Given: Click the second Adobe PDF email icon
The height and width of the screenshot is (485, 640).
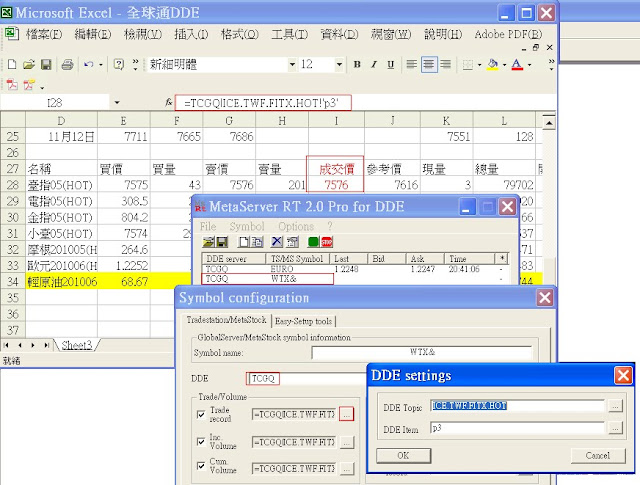Looking at the screenshot, I should pos(29,85).
